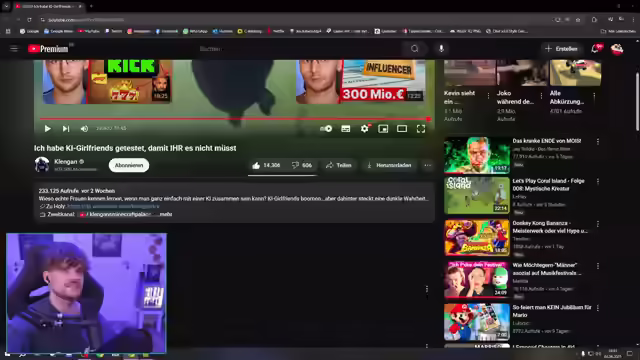Like the video with 14.306 likes
Viewport: 640px width, 360px height.
(x=266, y=165)
